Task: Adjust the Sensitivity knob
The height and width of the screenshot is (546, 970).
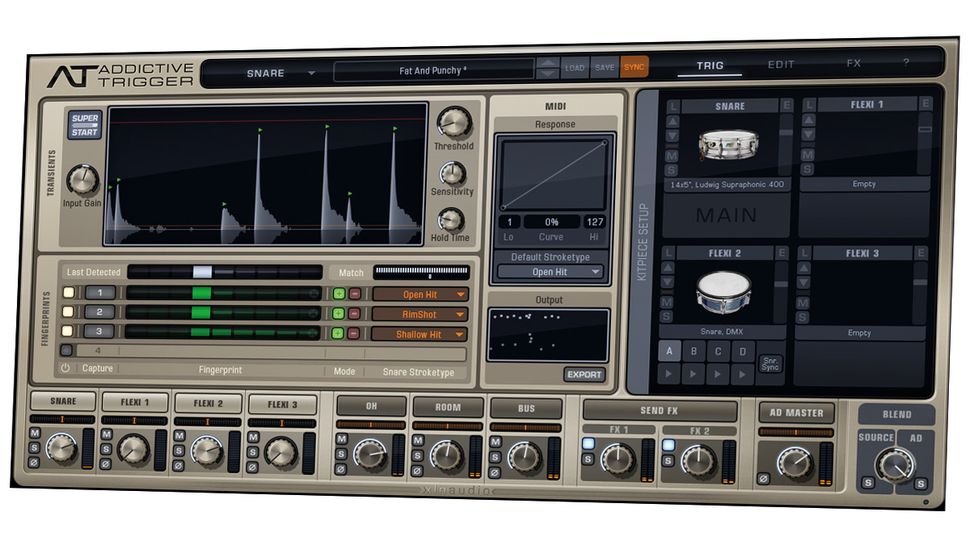Action: click(452, 174)
